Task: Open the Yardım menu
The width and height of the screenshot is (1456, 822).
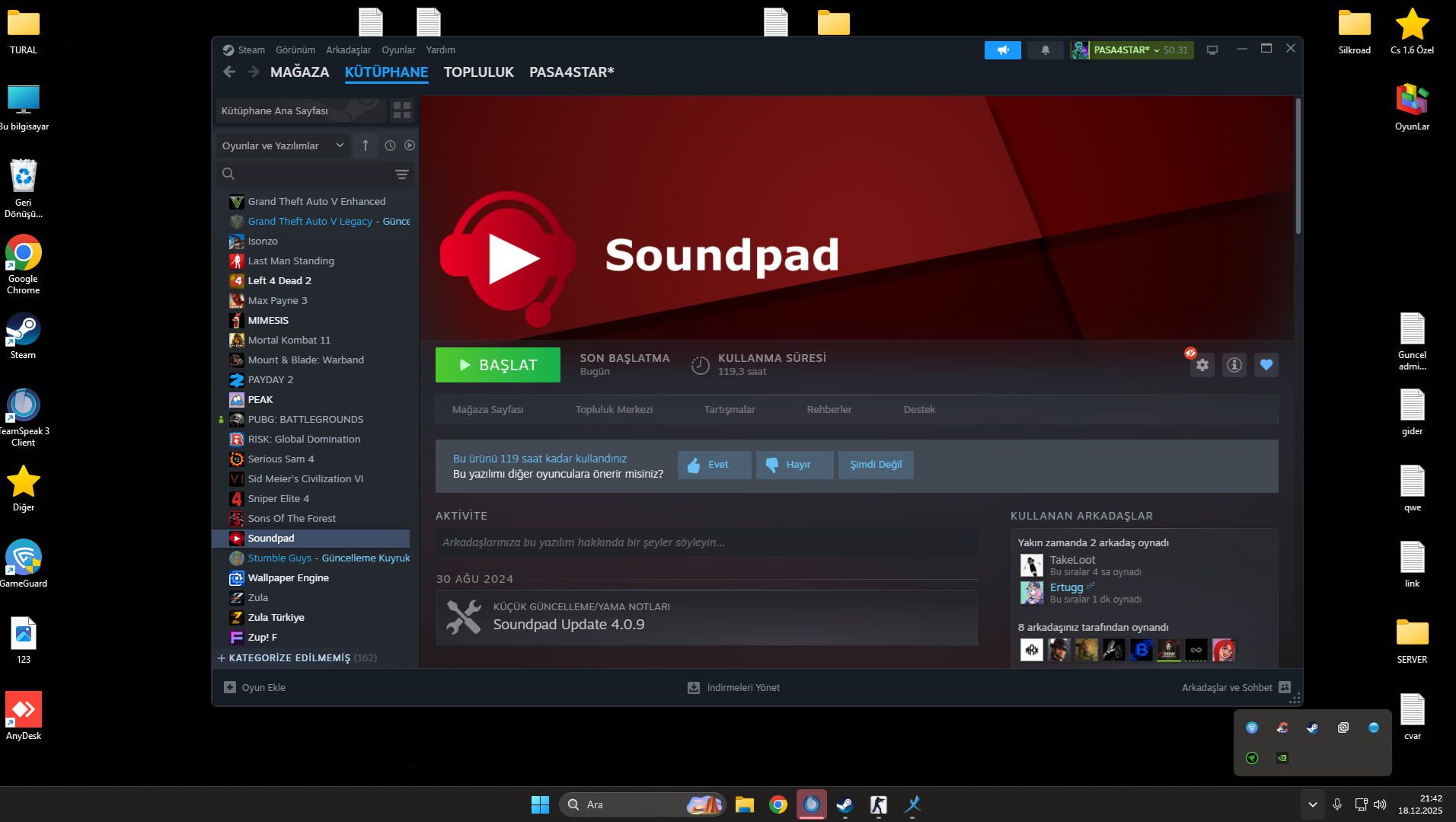Action: coord(441,50)
